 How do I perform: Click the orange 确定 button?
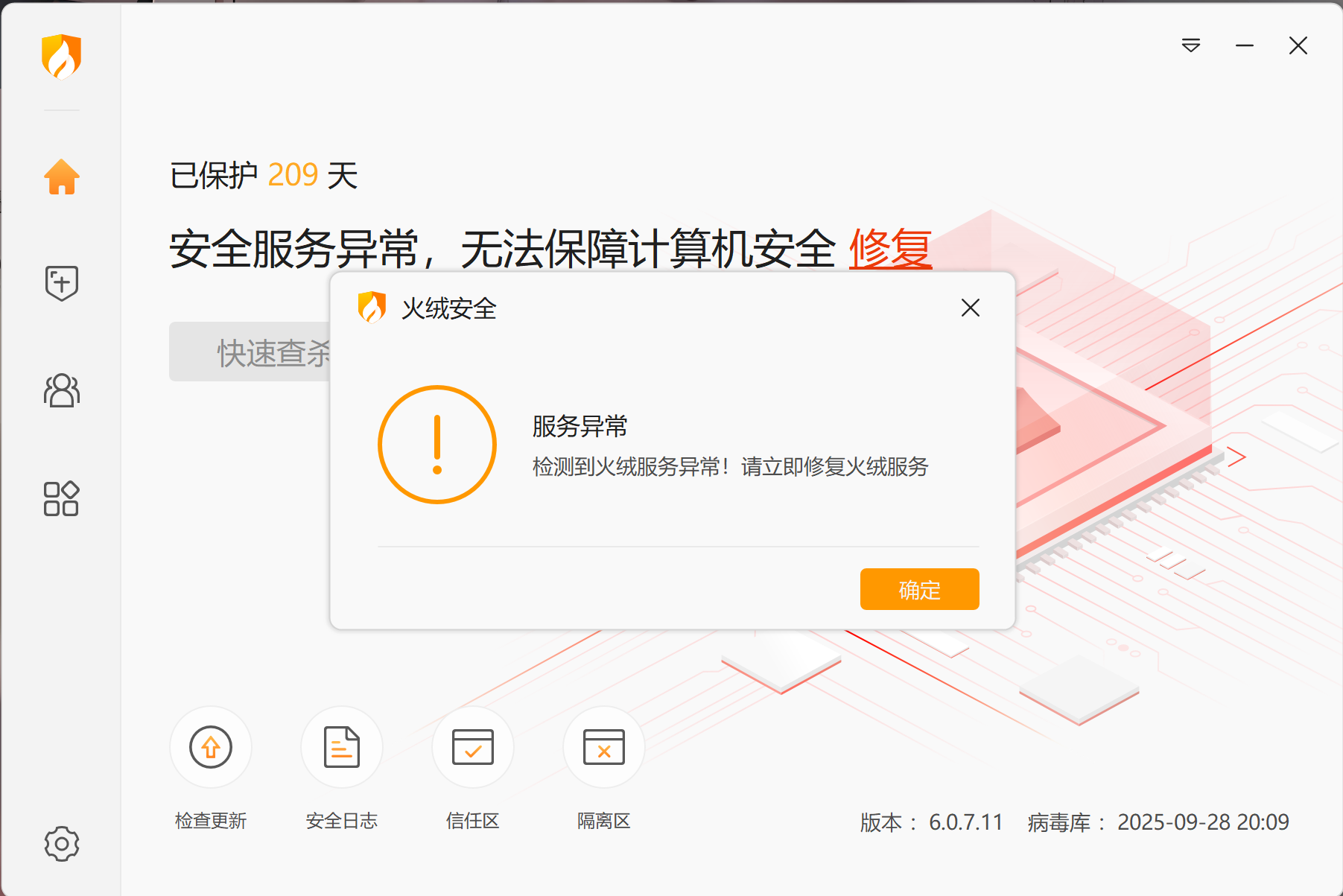(920, 589)
